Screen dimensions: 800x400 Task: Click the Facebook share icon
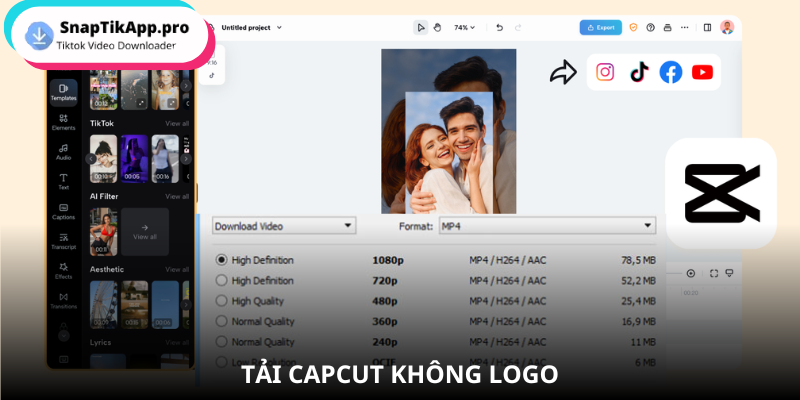pos(671,72)
